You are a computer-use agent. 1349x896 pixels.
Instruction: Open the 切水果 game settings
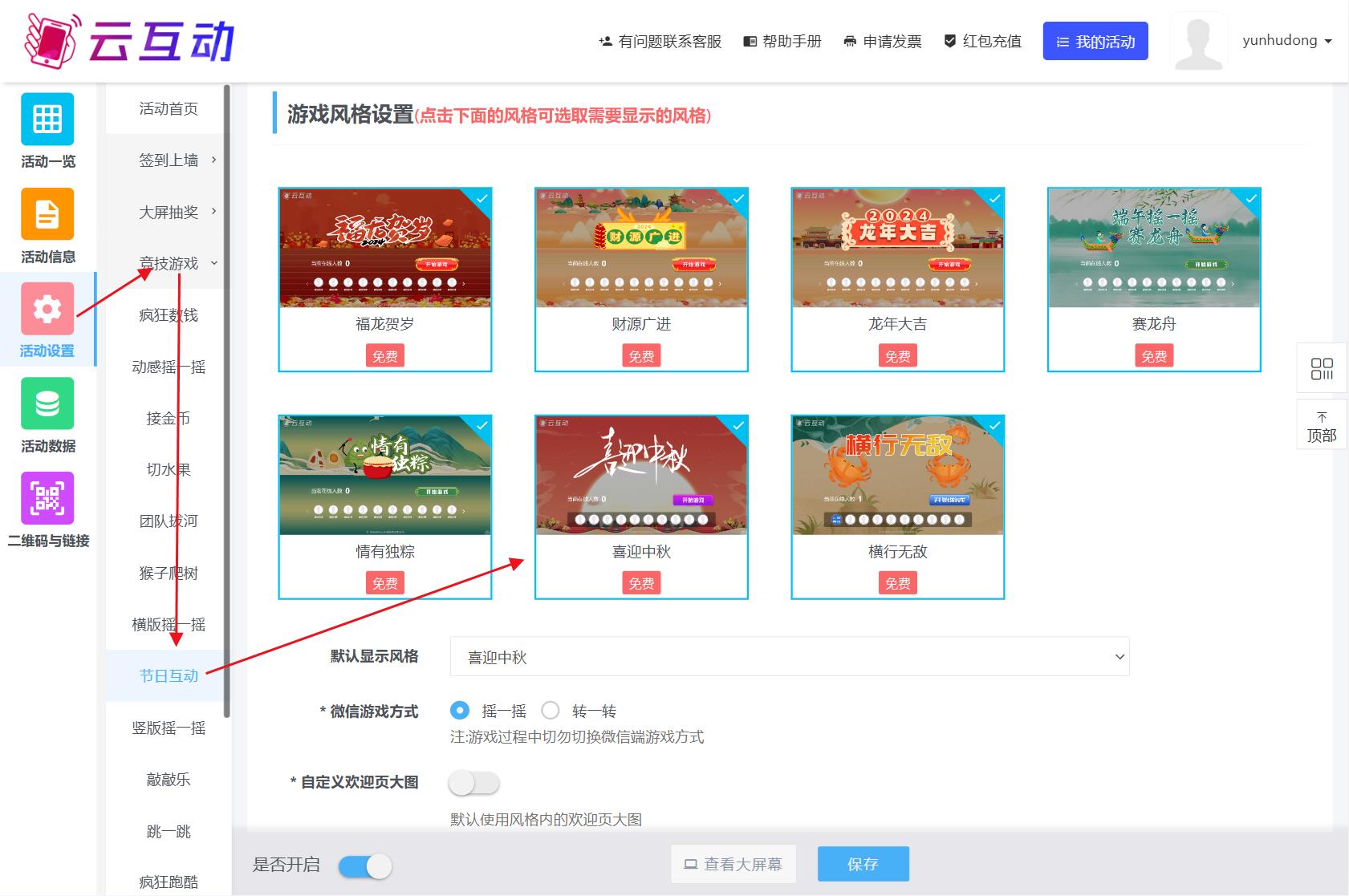(x=169, y=469)
